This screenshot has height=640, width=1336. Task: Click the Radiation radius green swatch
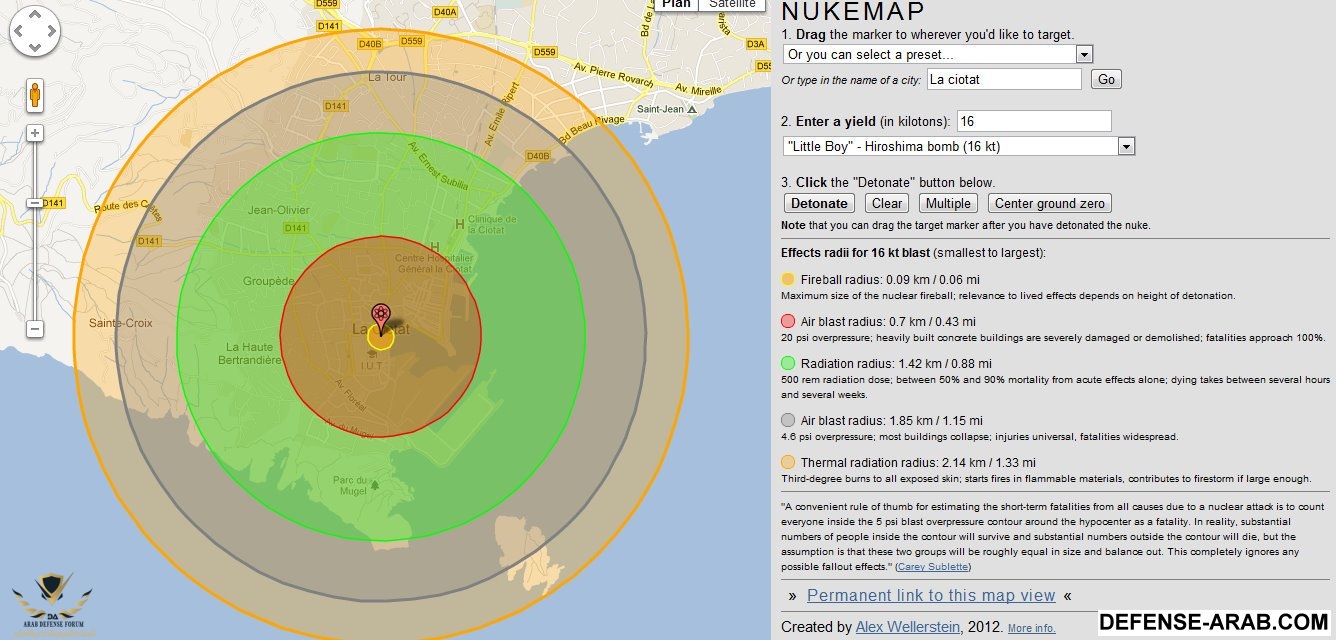point(788,363)
